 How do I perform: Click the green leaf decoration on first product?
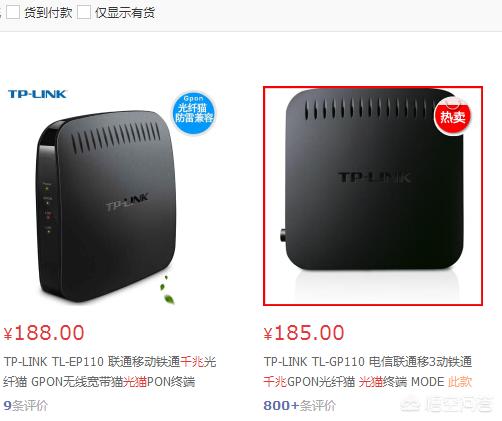167,291
